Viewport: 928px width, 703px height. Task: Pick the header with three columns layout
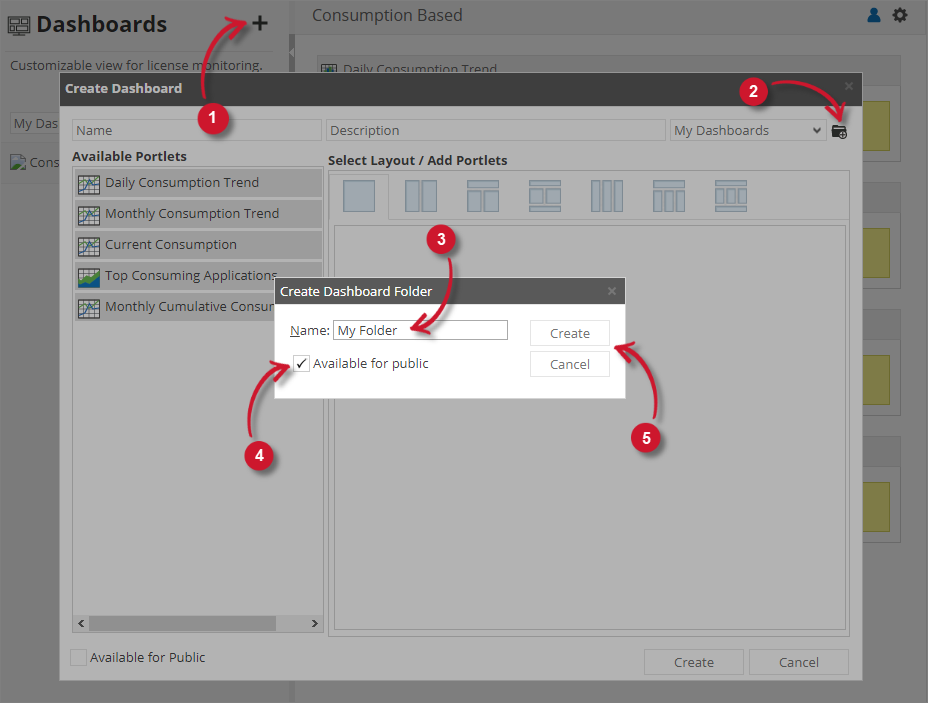click(668, 196)
